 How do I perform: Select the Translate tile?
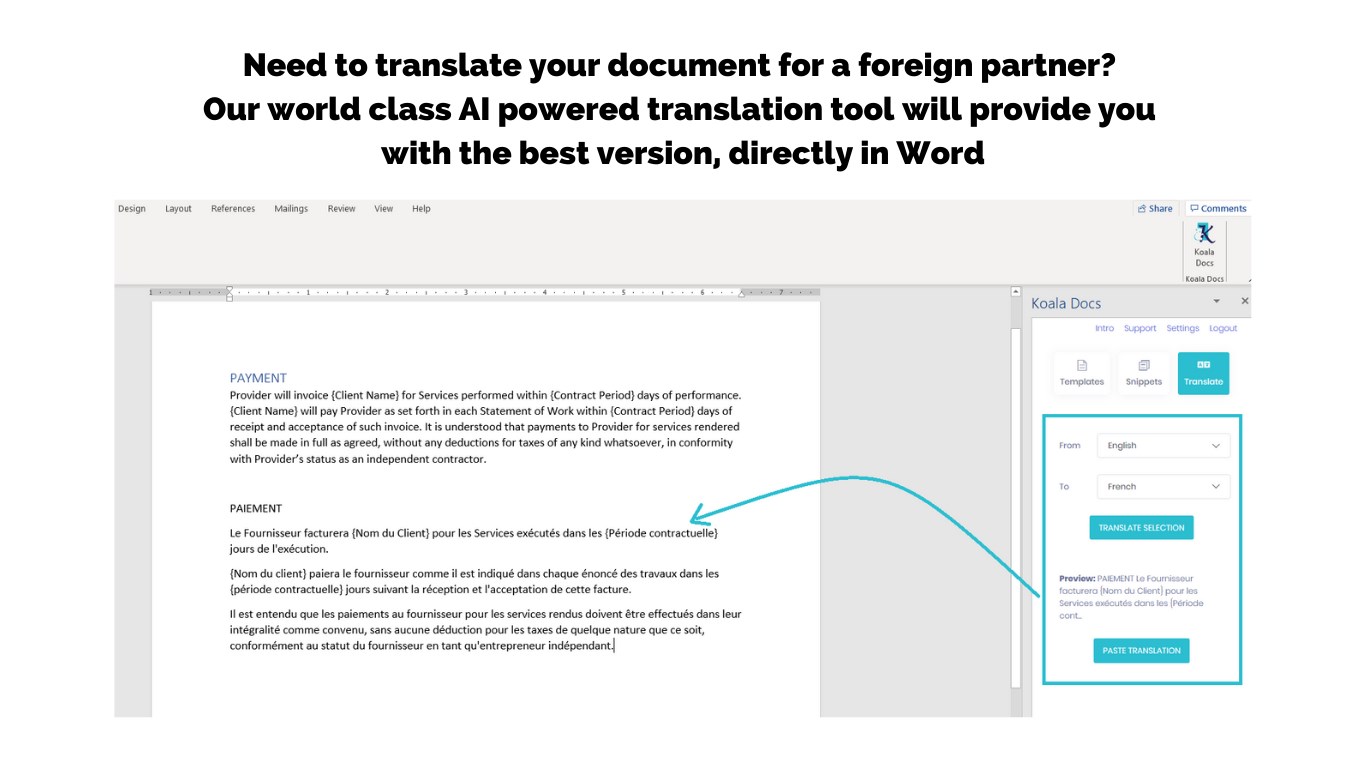click(x=1204, y=373)
